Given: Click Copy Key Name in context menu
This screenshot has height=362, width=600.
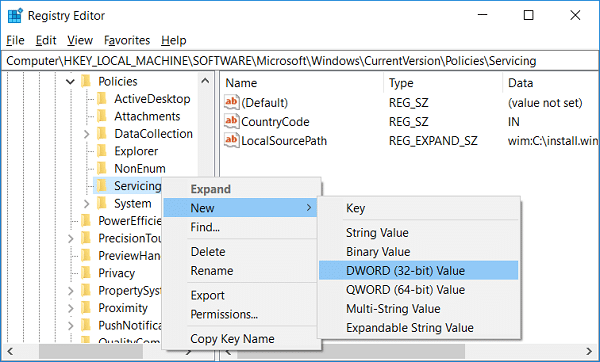Looking at the screenshot, I should 232,339.
